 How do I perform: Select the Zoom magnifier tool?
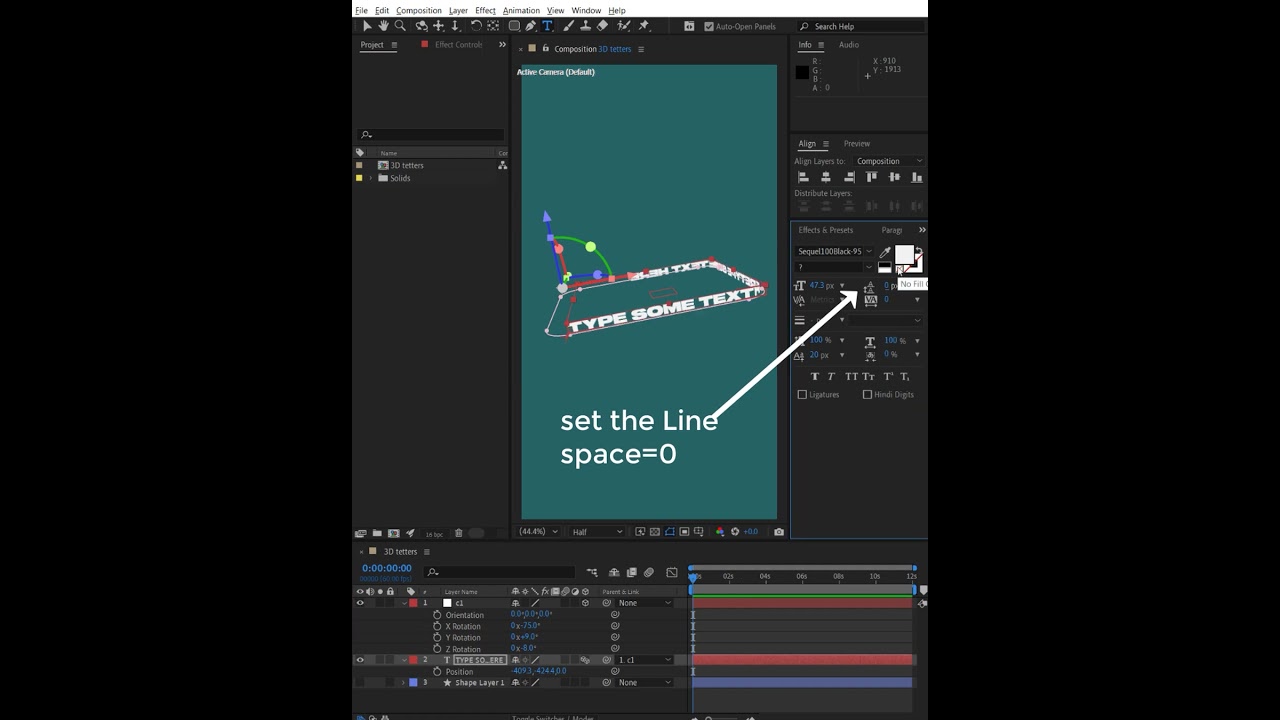[400, 26]
